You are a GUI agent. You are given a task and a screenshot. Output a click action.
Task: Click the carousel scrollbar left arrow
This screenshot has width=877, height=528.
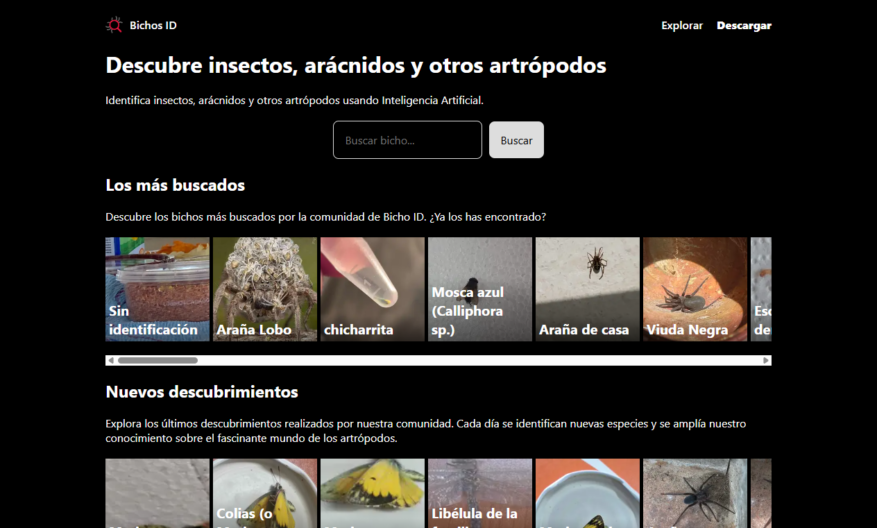pos(111,360)
